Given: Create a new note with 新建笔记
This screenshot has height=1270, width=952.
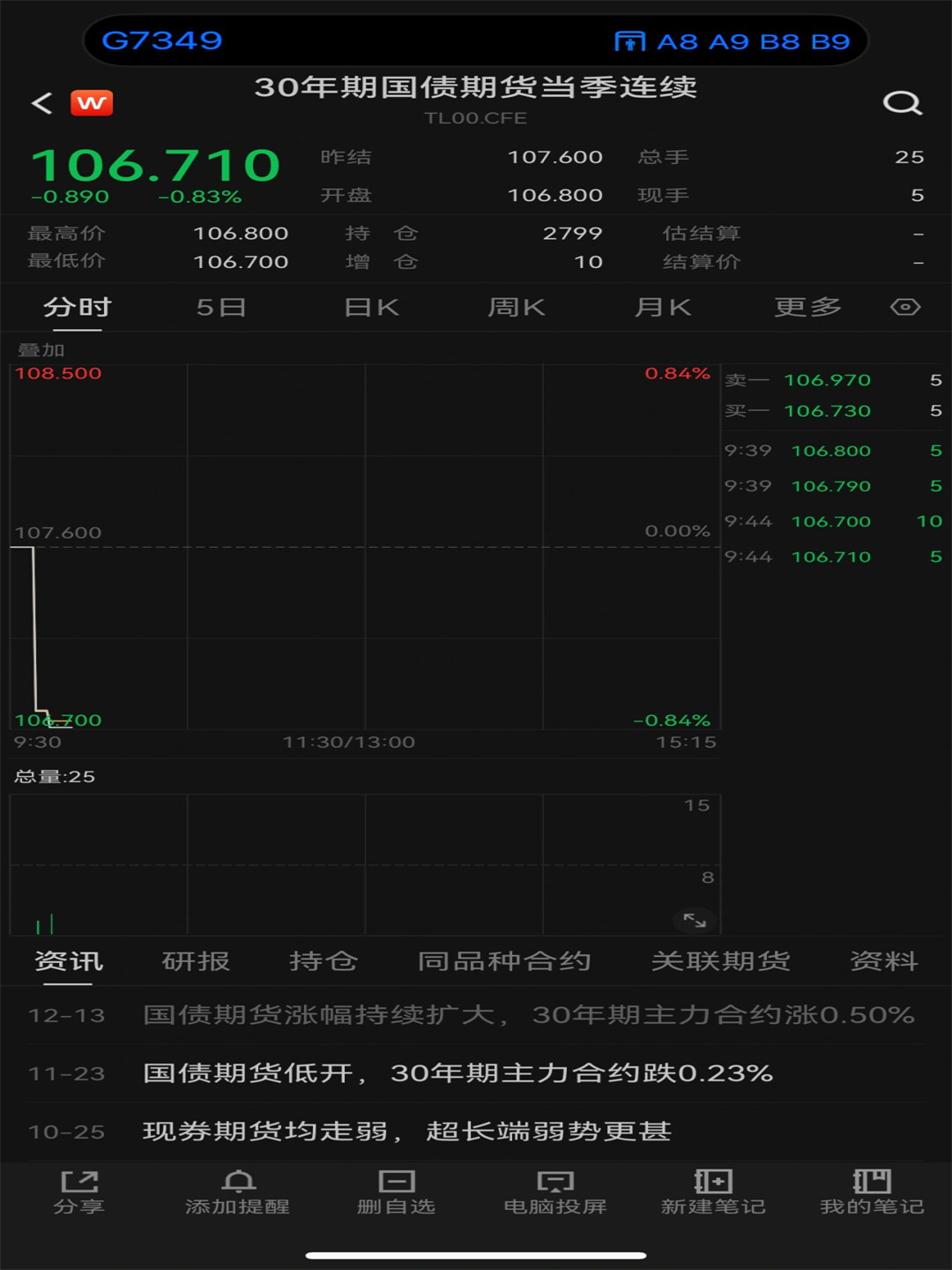Looking at the screenshot, I should click(x=713, y=1192).
